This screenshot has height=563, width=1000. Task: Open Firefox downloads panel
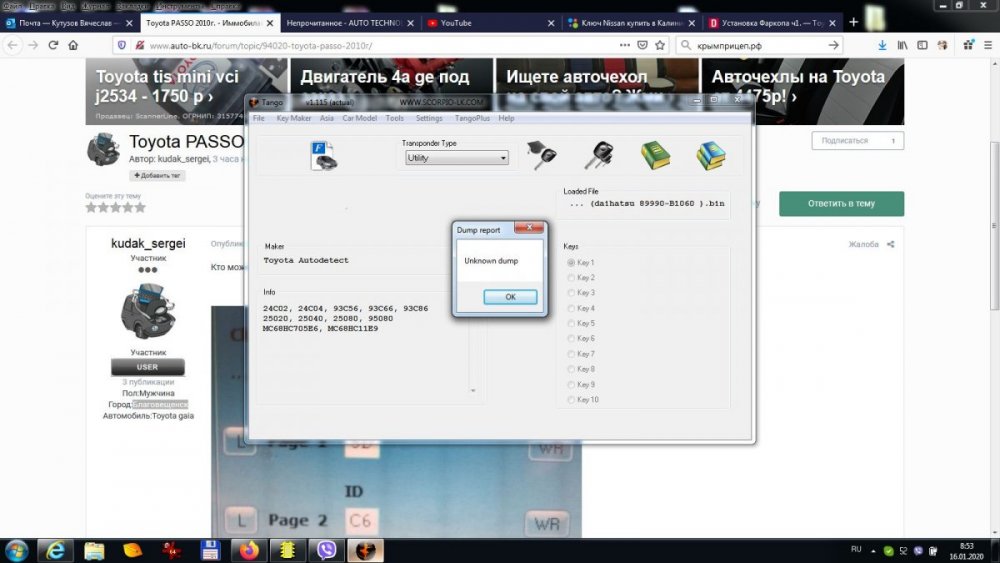coord(882,45)
